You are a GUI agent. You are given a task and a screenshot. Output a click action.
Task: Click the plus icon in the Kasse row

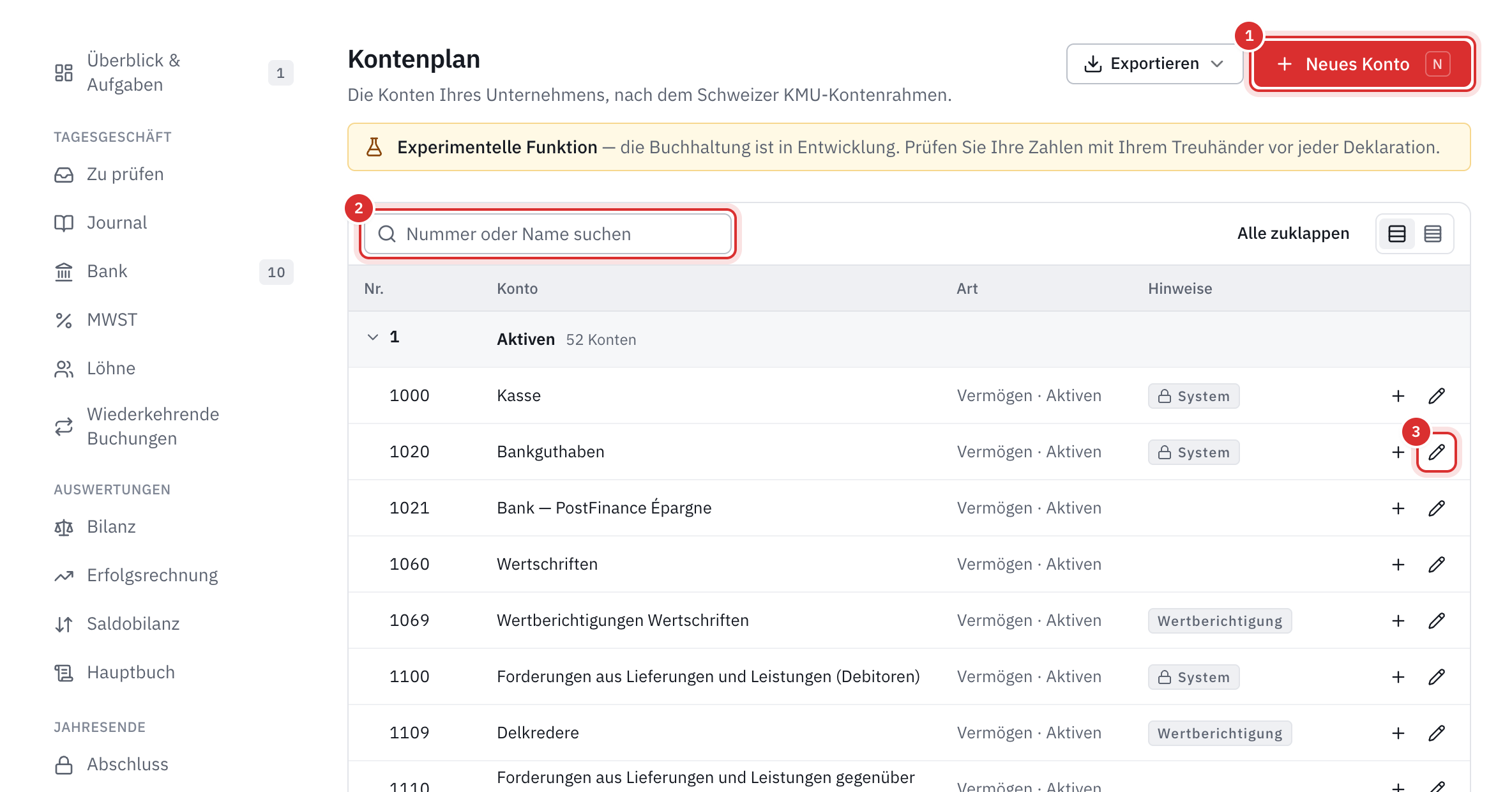click(x=1398, y=396)
